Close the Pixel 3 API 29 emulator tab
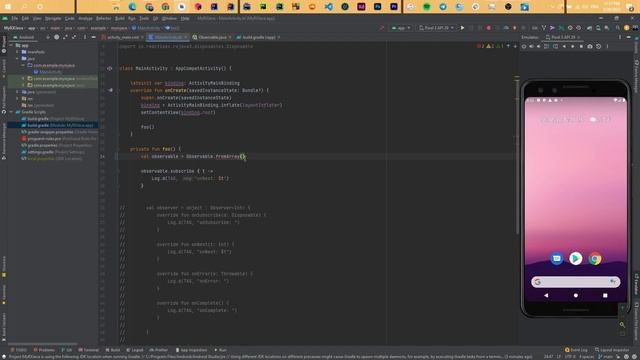The image size is (640, 360). 578,37
